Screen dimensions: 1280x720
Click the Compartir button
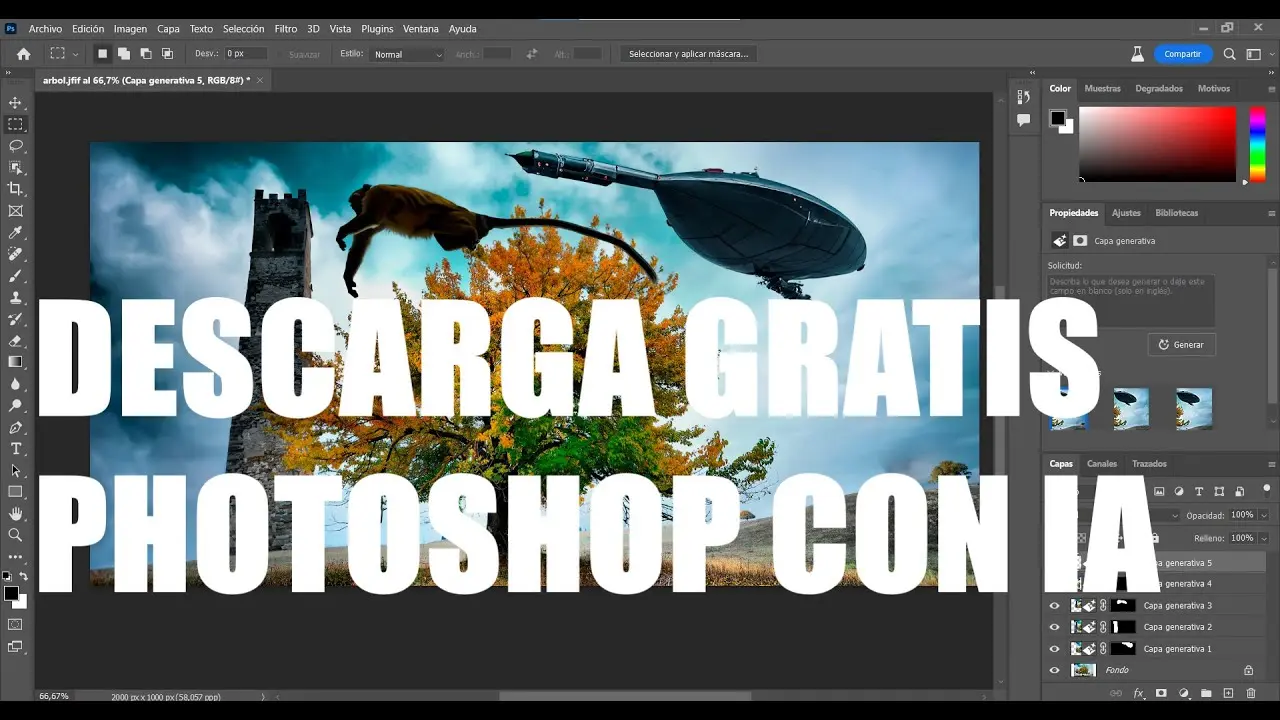point(1183,54)
